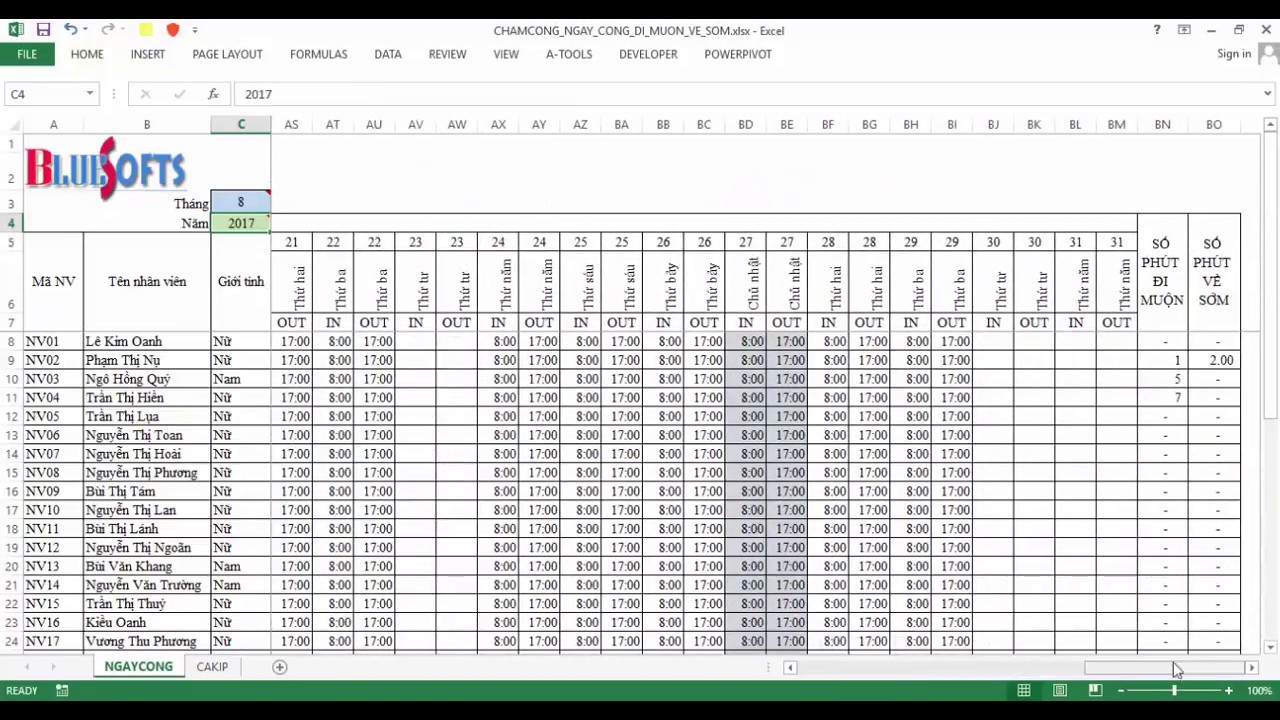Click Sign in

[1234, 54]
